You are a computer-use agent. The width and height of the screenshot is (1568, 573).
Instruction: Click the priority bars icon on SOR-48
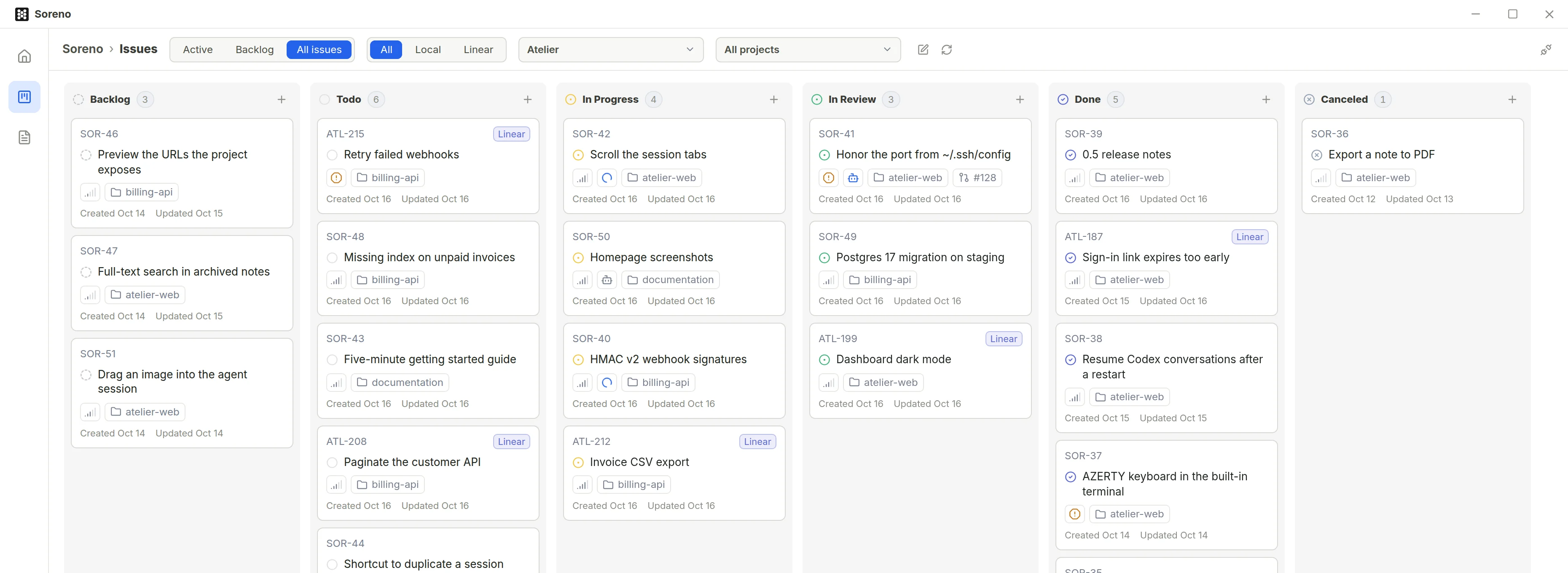[x=336, y=280]
